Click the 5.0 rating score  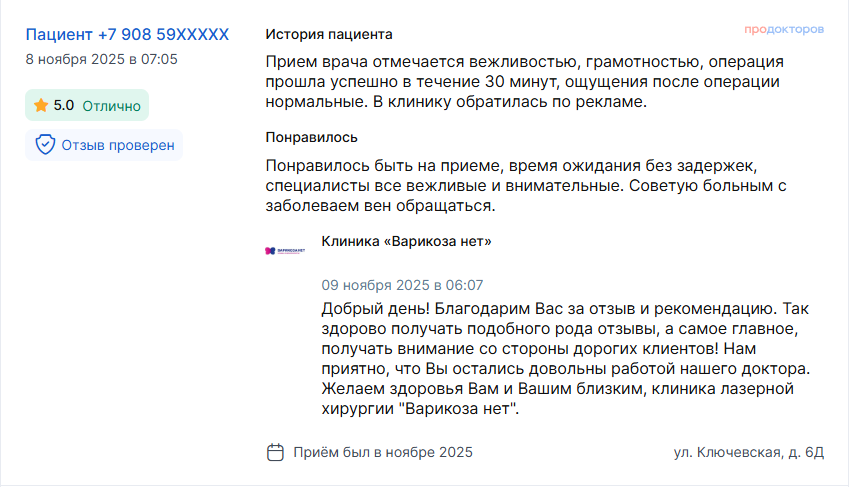64,105
